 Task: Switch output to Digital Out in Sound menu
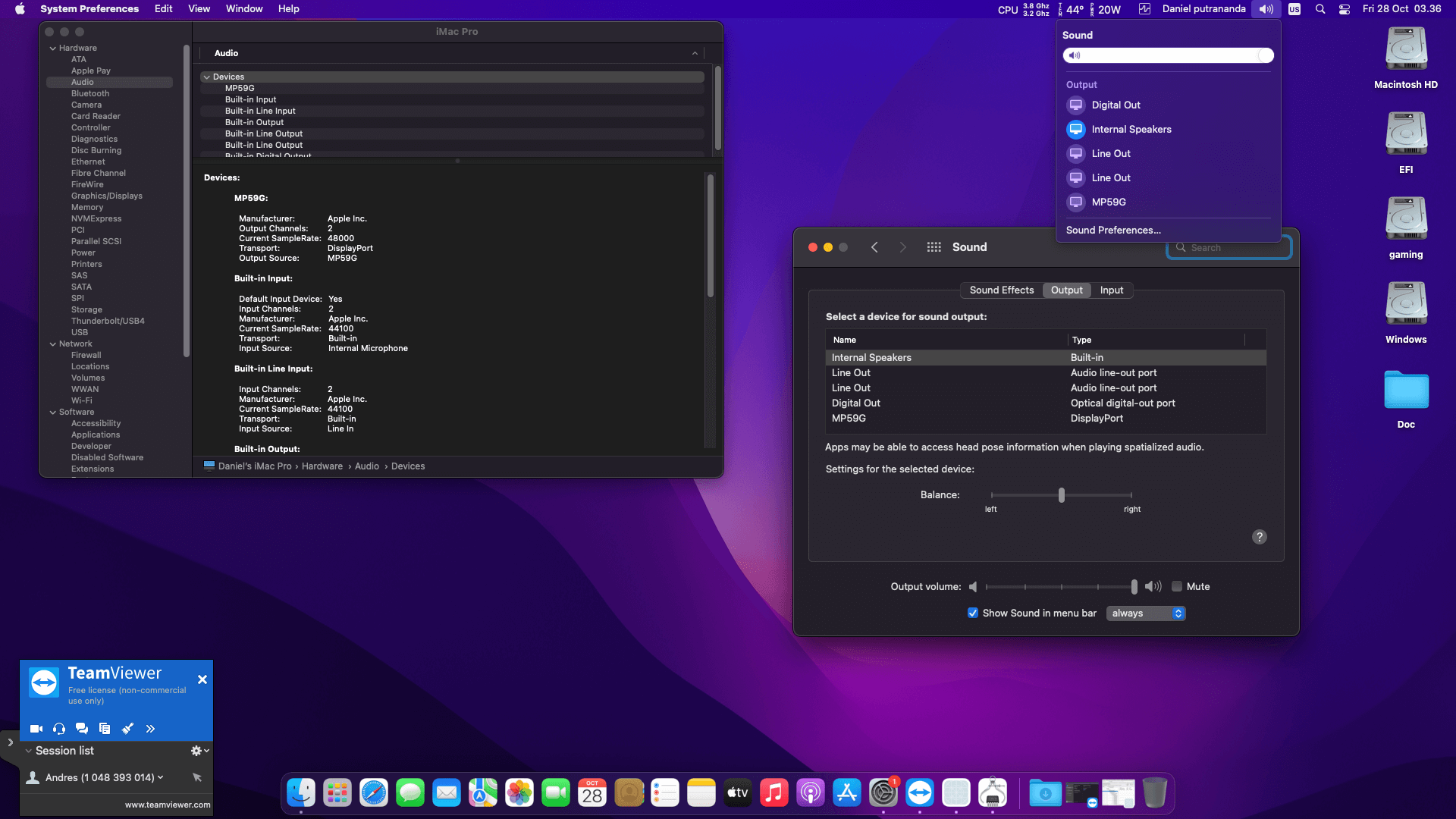(1168, 105)
